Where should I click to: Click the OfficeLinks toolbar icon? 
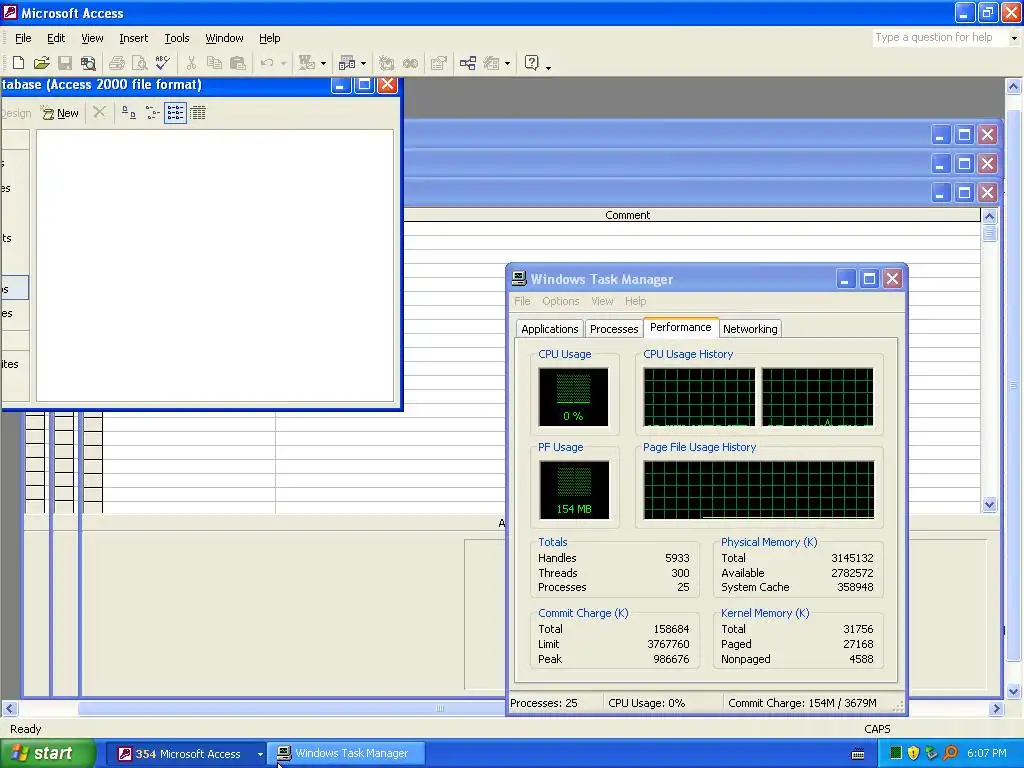(x=306, y=63)
